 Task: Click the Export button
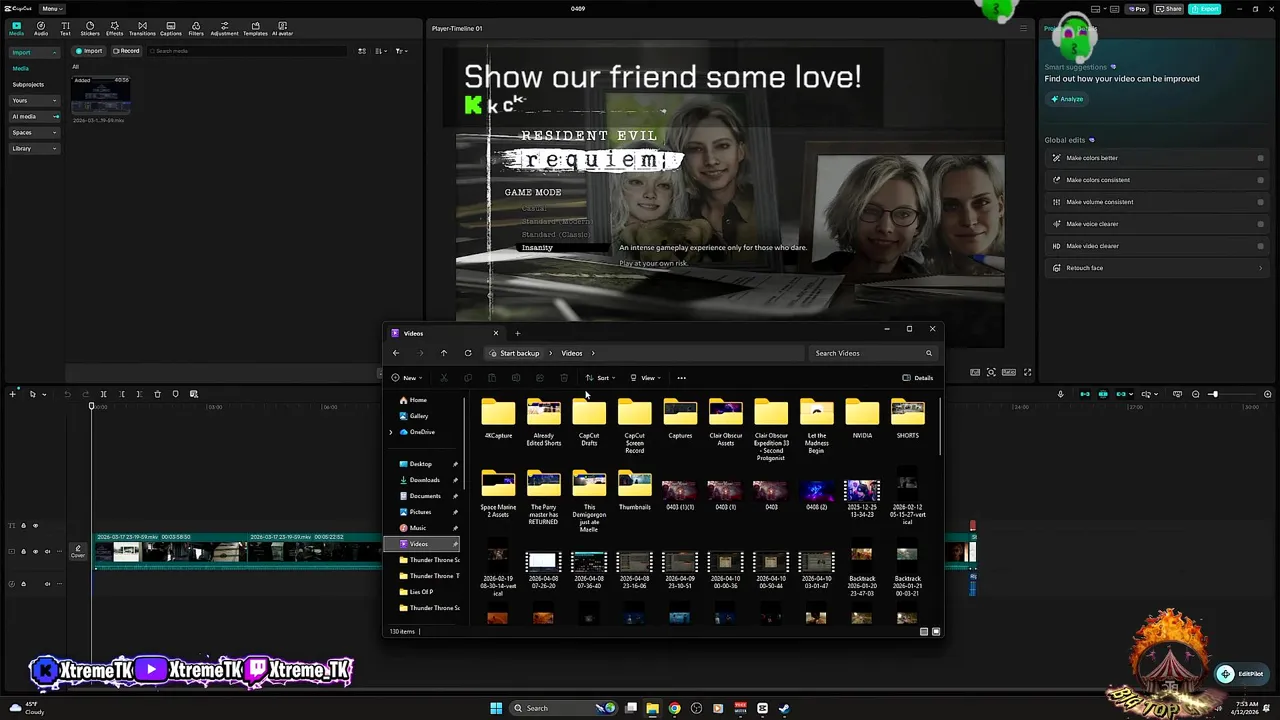(x=1206, y=9)
